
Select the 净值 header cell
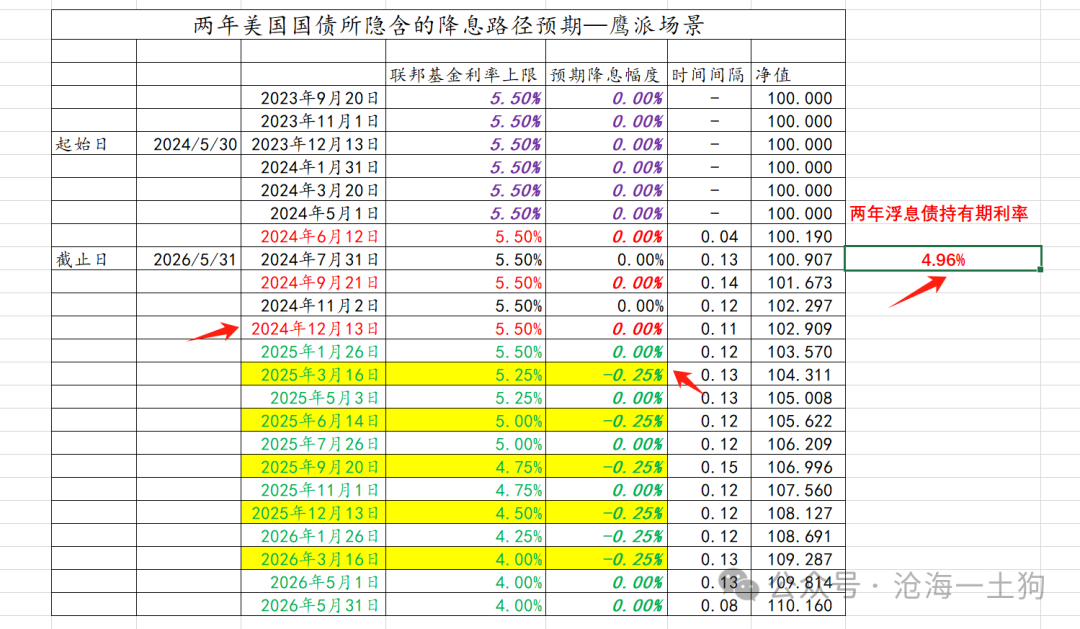click(798, 74)
